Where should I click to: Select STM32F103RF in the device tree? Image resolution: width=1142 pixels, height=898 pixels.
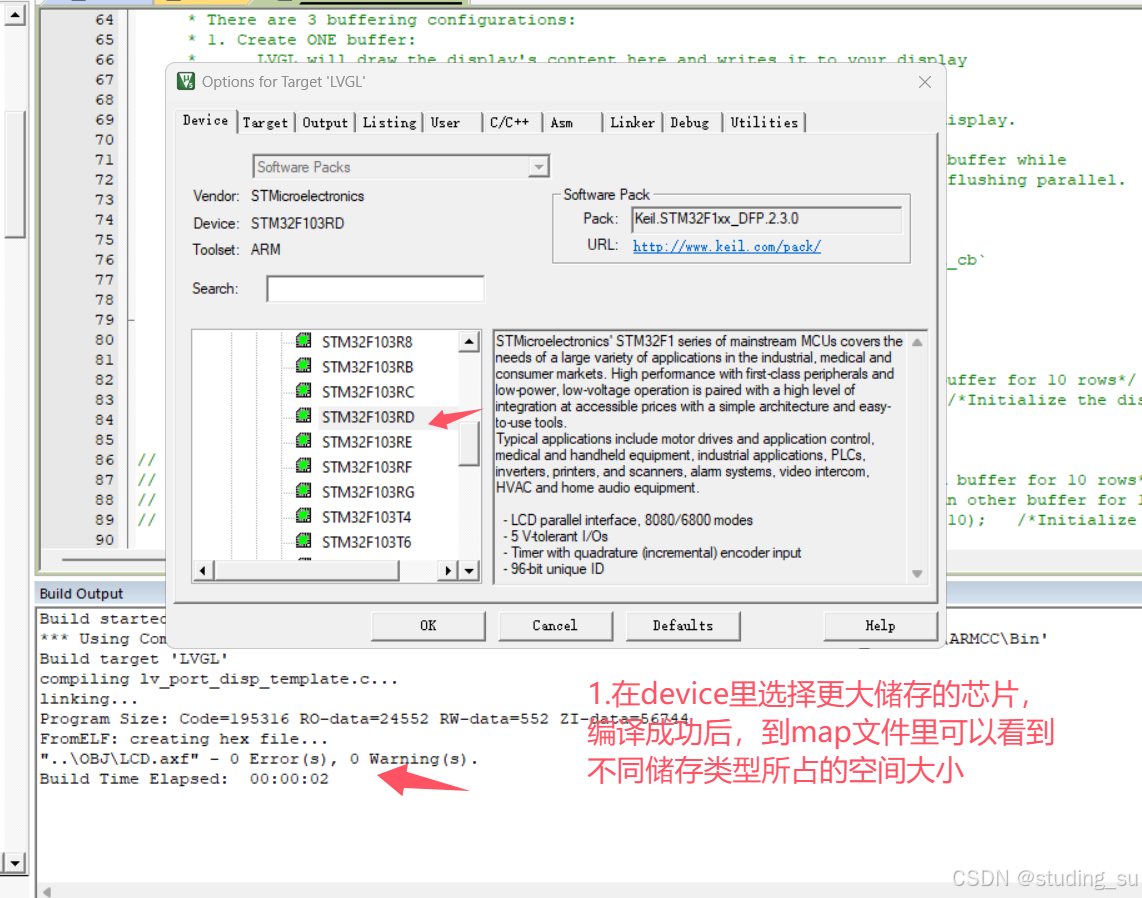[367, 467]
